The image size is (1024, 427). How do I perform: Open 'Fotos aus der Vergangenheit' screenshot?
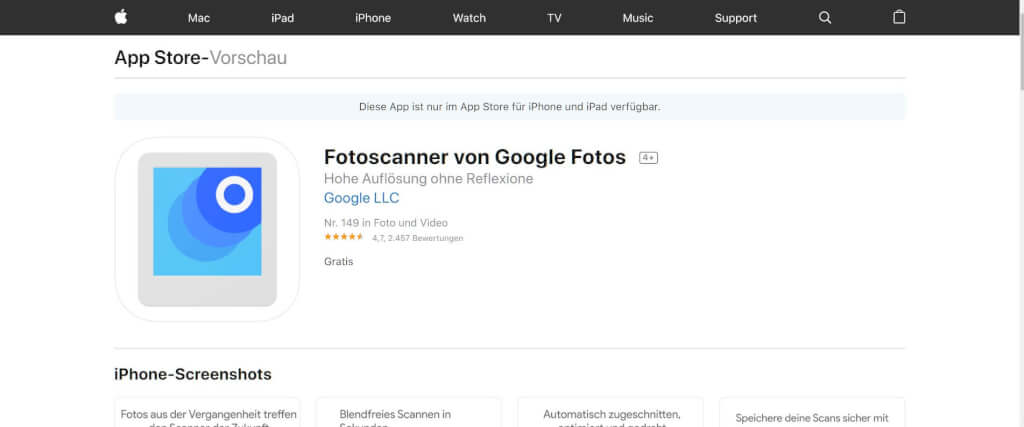tap(208, 413)
